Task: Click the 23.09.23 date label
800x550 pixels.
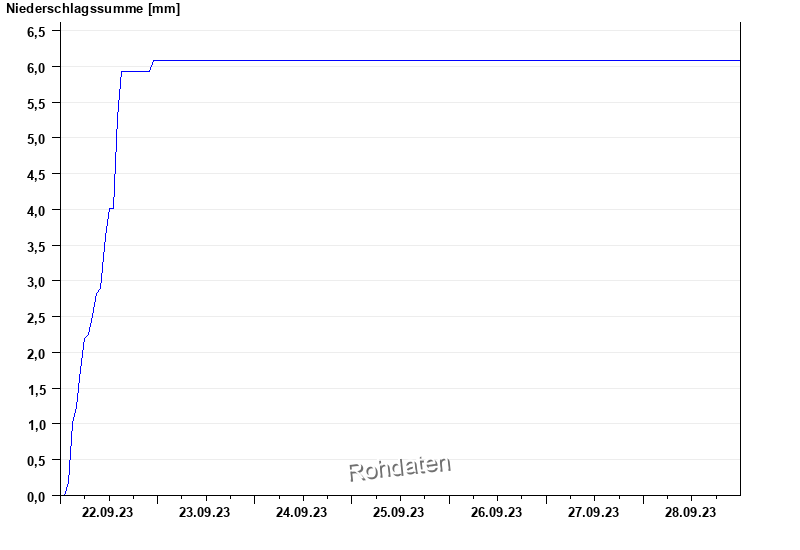Action: click(x=204, y=512)
